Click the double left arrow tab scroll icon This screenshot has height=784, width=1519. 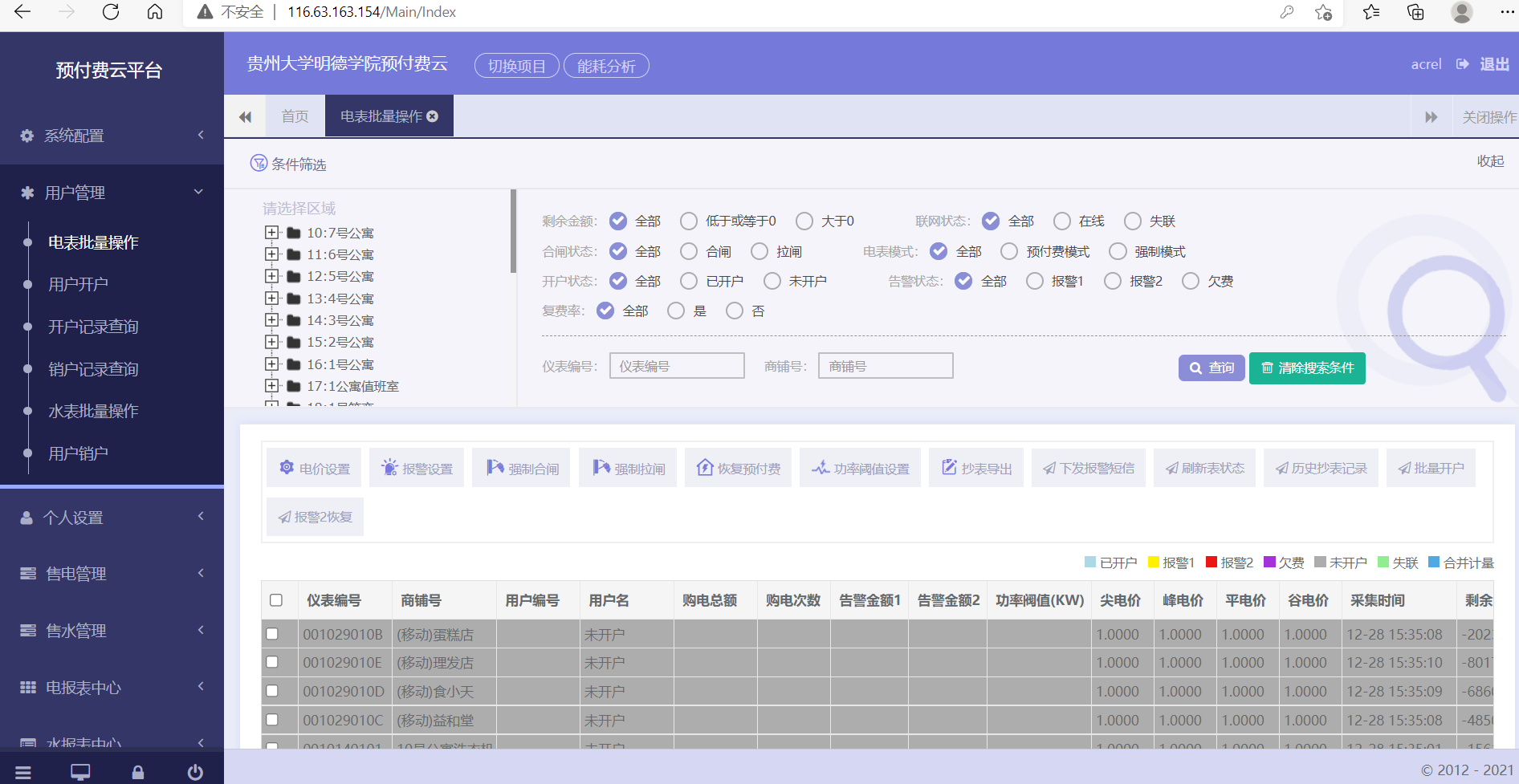[x=245, y=117]
